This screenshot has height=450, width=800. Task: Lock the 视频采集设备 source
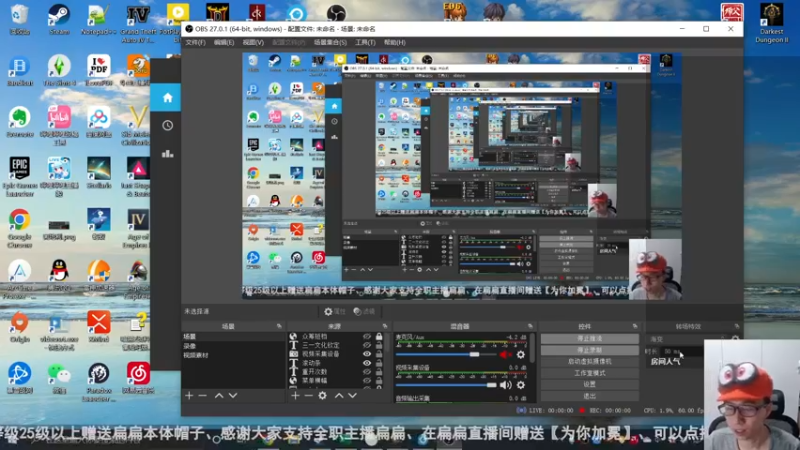click(x=379, y=354)
